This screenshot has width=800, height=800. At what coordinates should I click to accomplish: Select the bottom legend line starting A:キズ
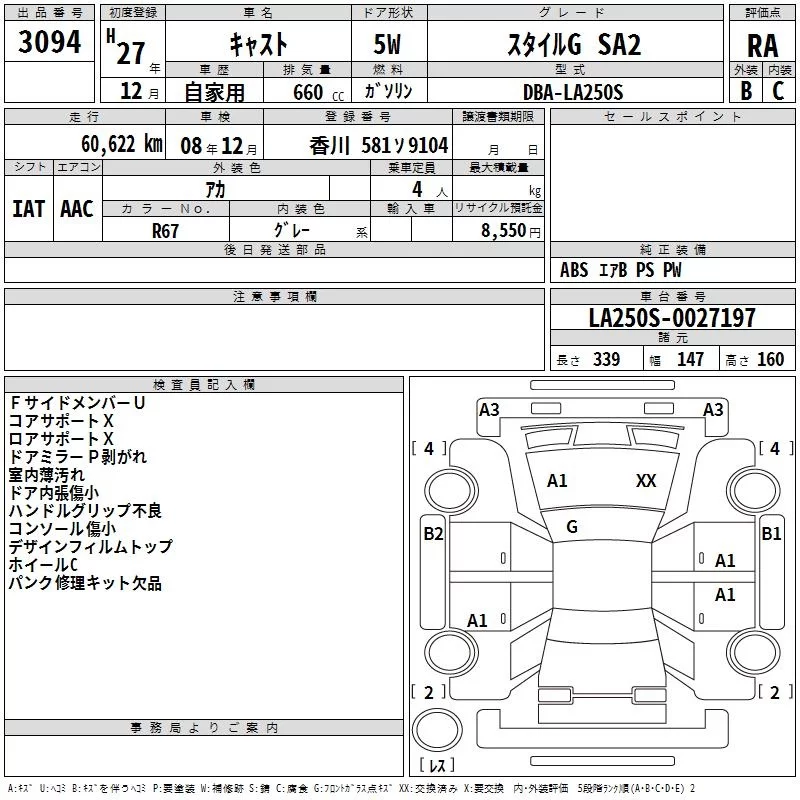(352, 788)
